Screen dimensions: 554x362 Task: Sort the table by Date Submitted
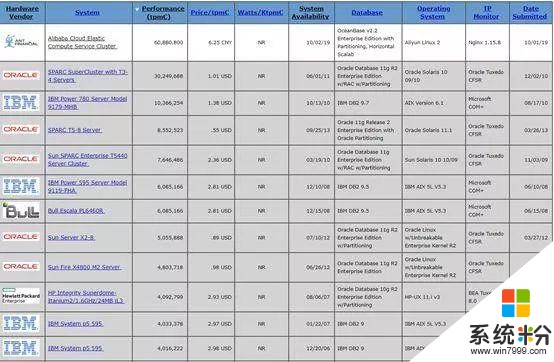tap(530, 12)
